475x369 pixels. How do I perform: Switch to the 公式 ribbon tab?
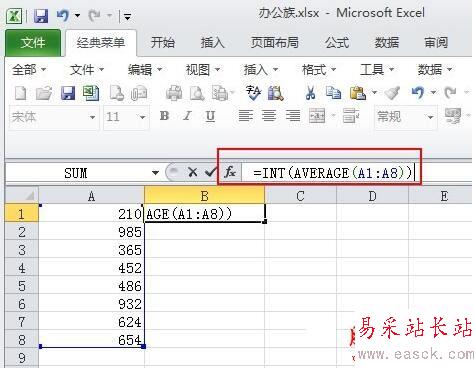click(337, 43)
